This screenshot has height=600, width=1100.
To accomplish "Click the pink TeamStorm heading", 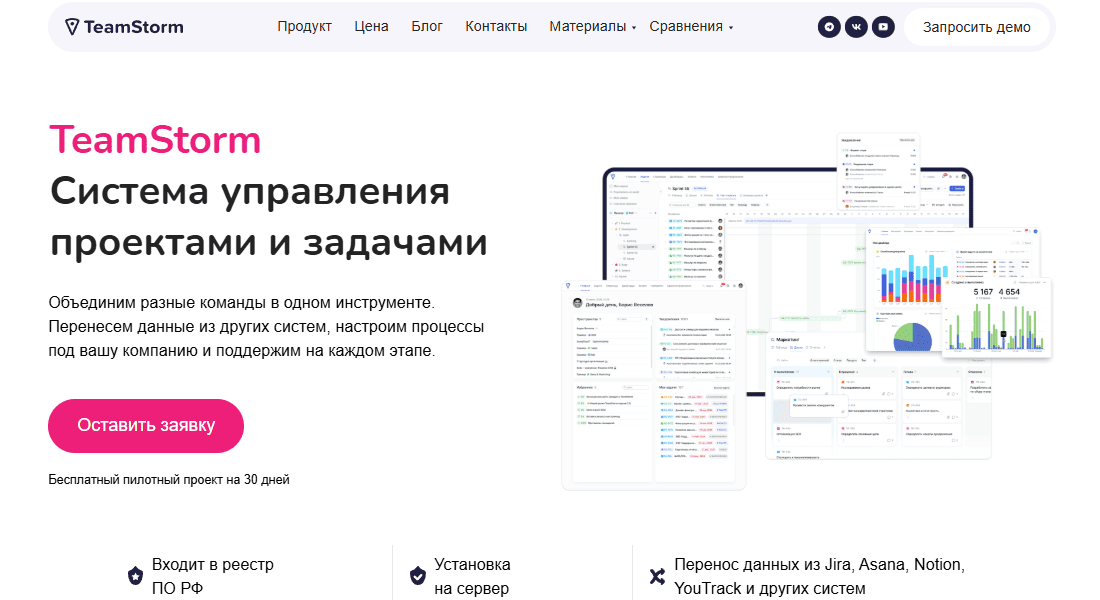I will click(155, 140).
